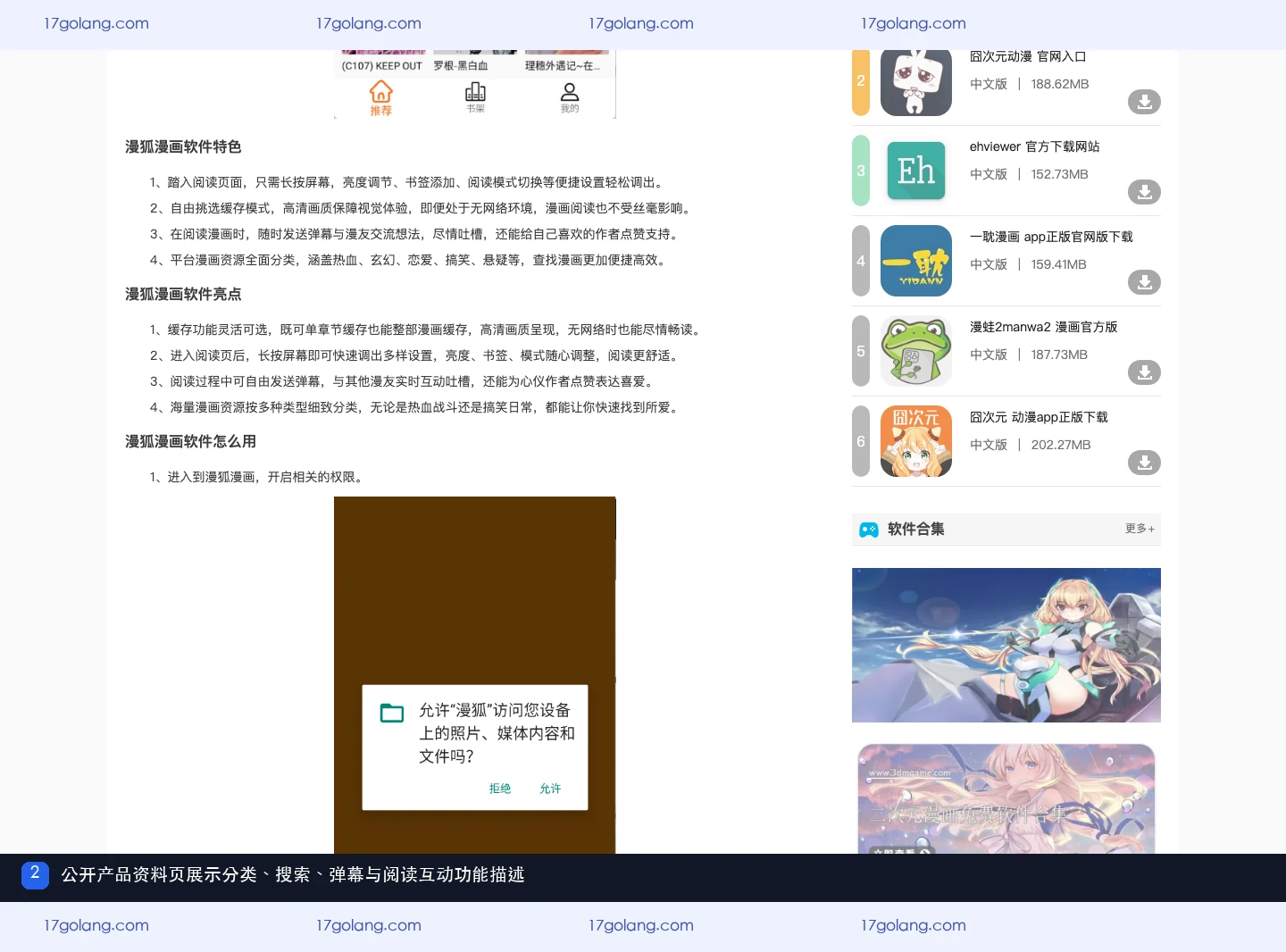
Task: Select the 漫狐漫画软件怎么用 heading
Action: click(x=190, y=442)
